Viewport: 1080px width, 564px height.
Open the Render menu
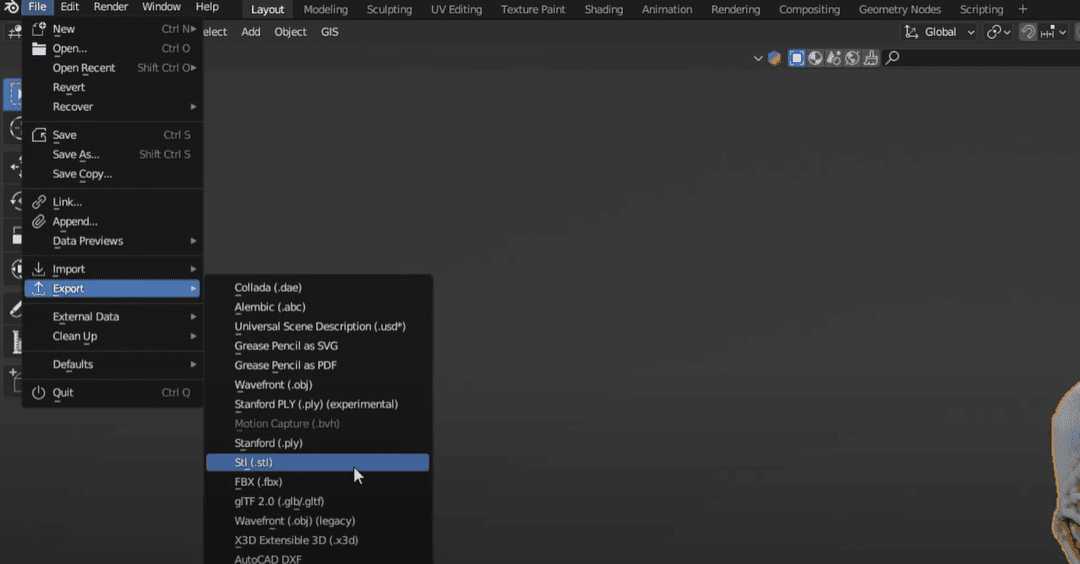click(x=111, y=7)
